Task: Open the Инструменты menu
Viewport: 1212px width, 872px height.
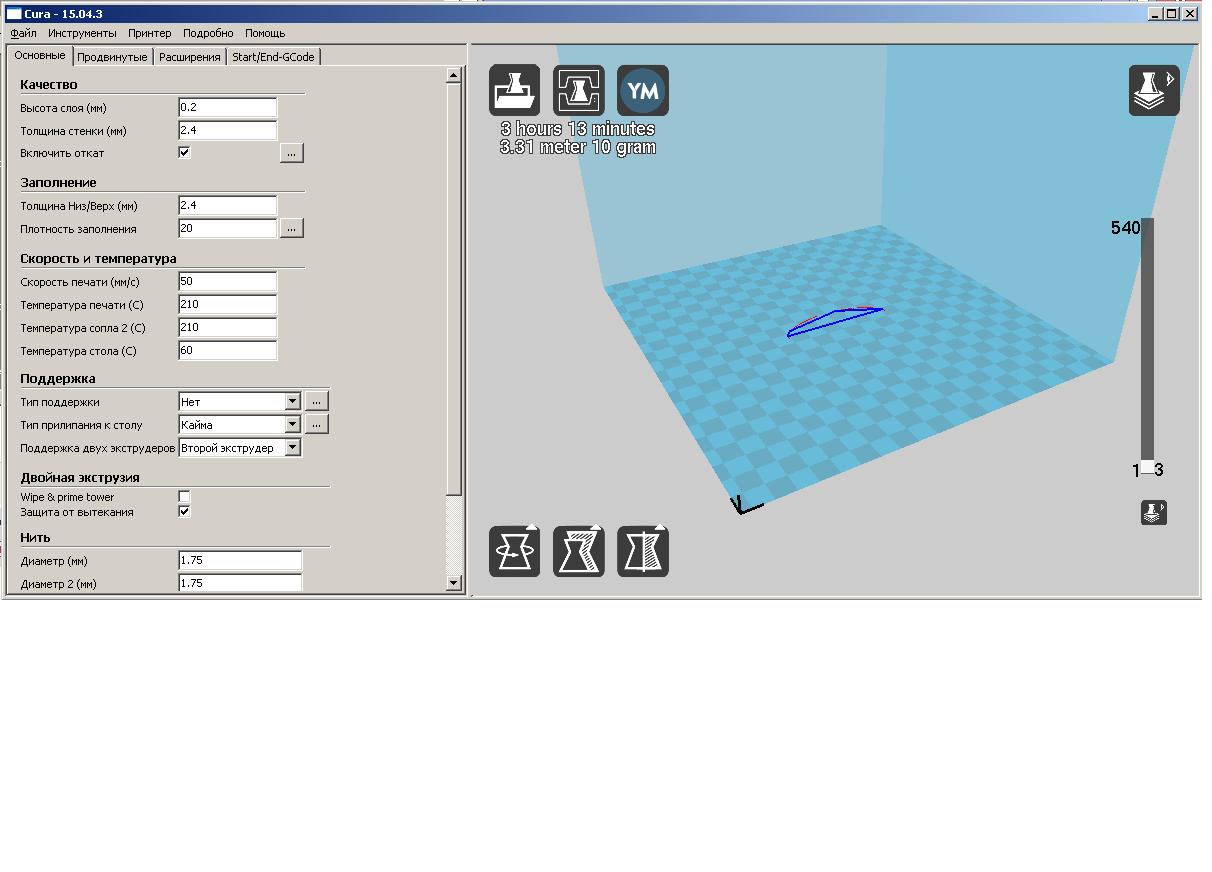Action: point(82,33)
